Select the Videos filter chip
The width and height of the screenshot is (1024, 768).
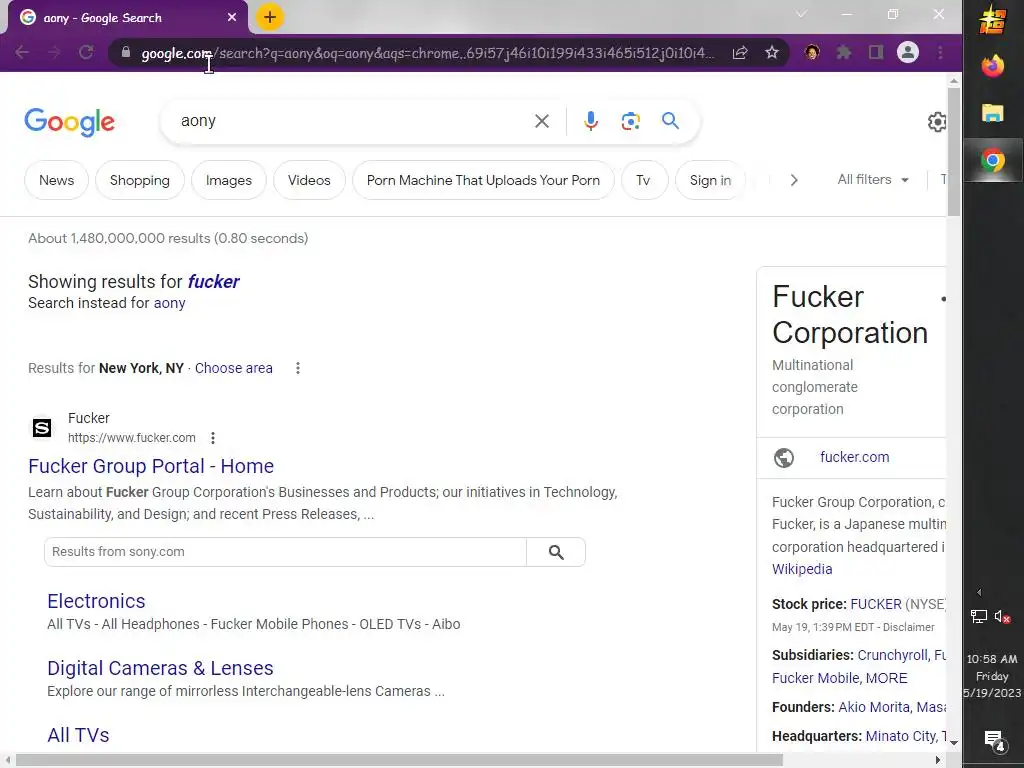[309, 180]
